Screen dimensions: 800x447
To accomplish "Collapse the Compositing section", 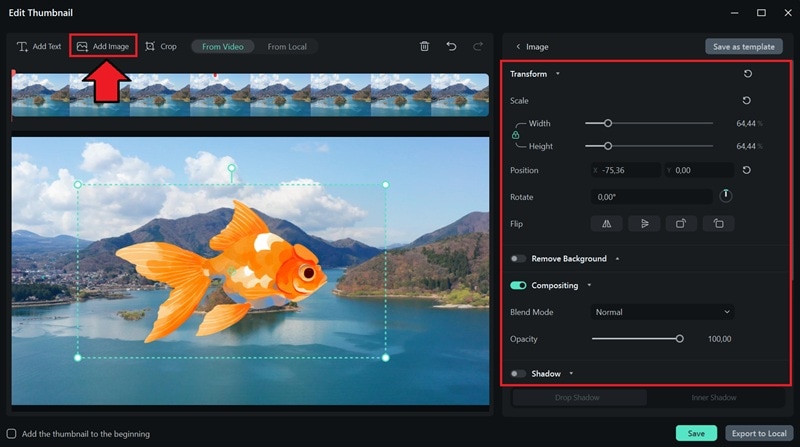I will 589,285.
